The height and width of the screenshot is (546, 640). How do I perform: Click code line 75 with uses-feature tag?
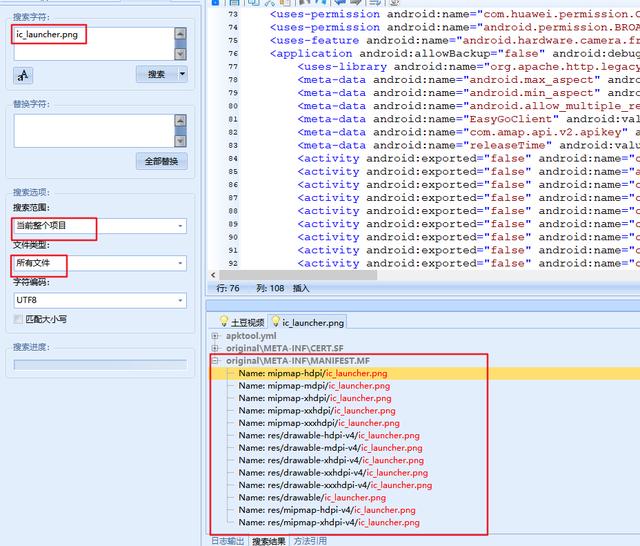tap(454, 40)
